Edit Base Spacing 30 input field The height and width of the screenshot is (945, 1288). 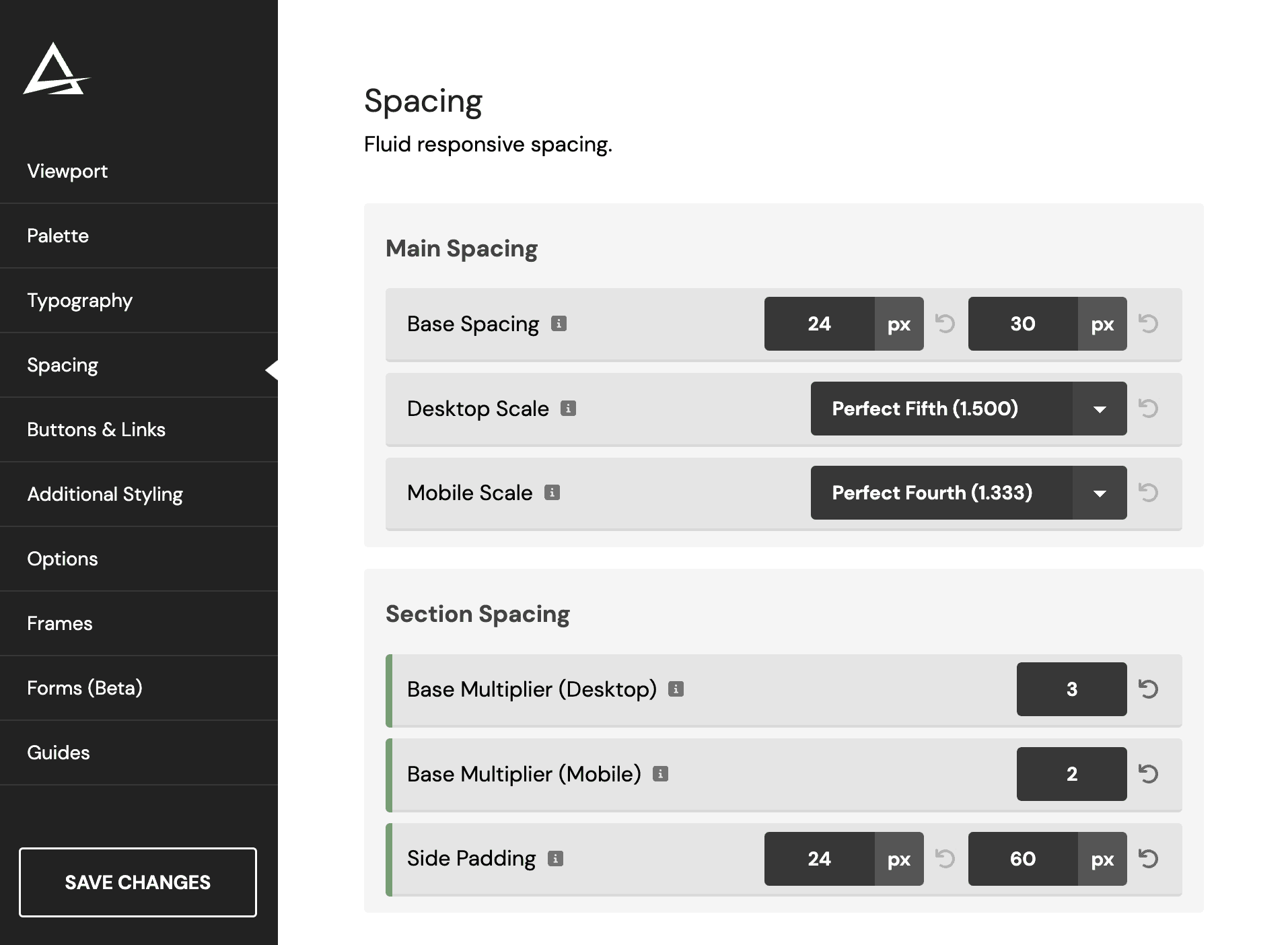(1023, 324)
